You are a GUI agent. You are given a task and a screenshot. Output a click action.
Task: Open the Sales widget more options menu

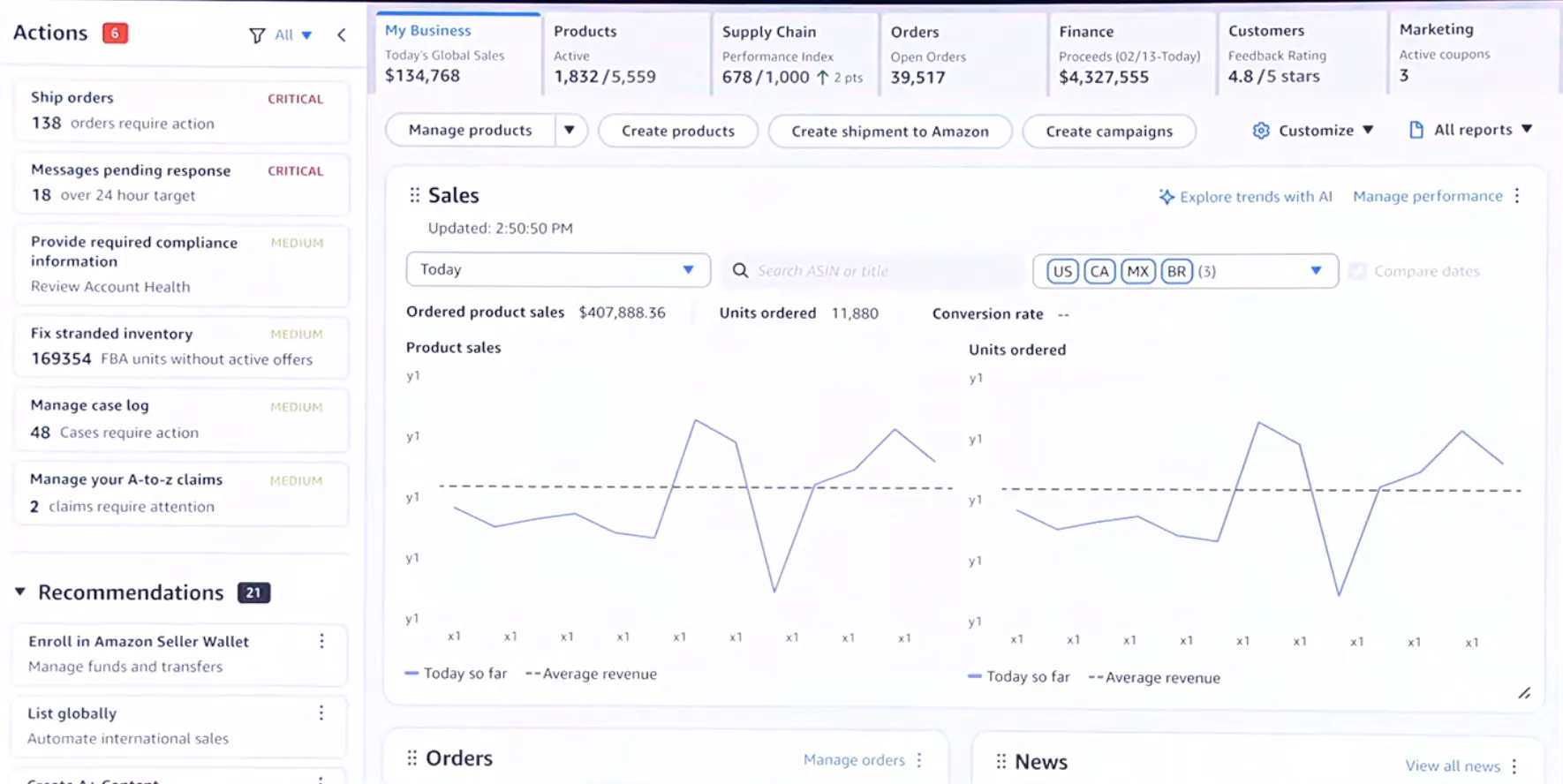[1517, 196]
